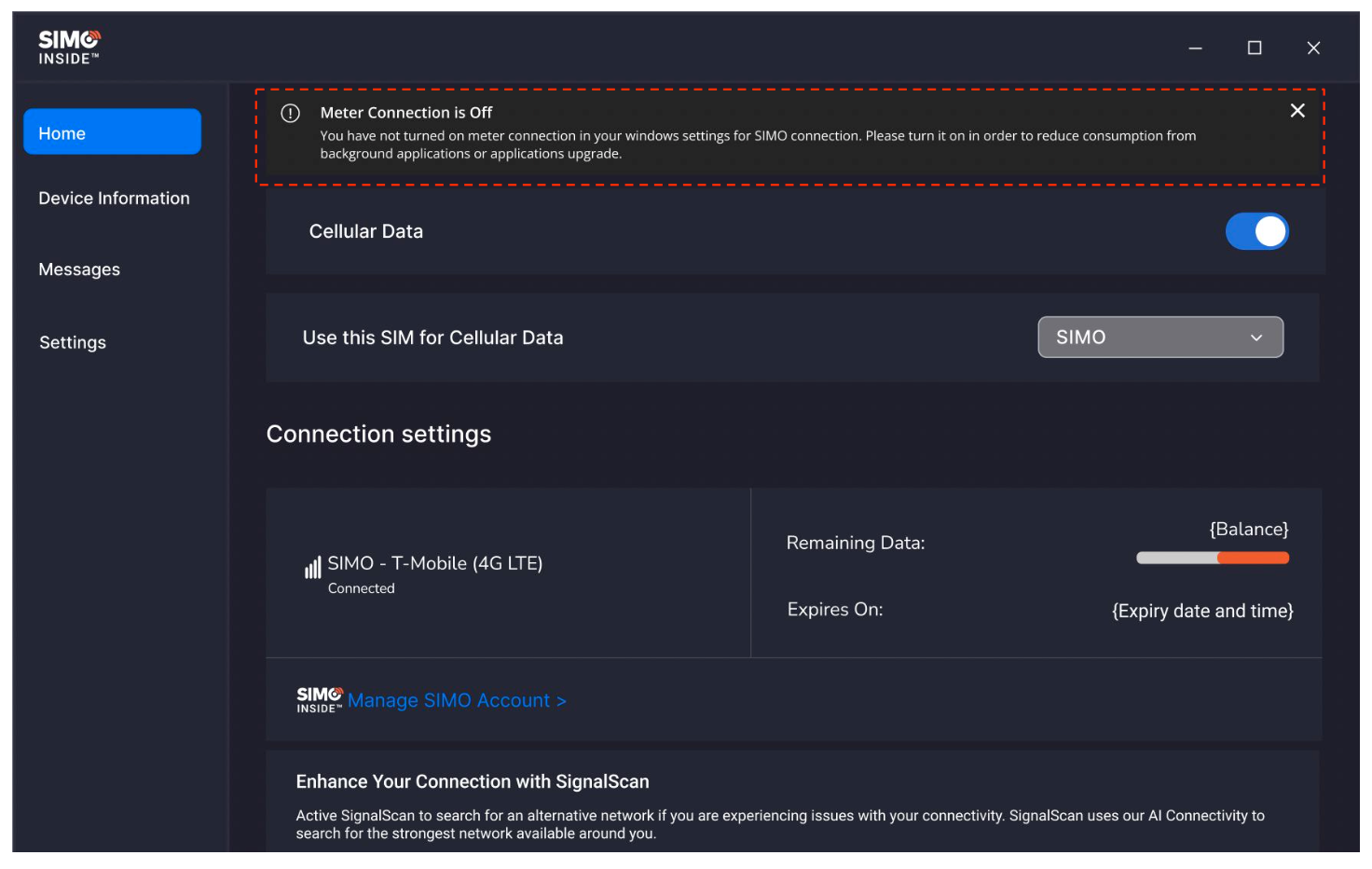Click the Connection settings heading
Image resolution: width=1372 pixels, height=869 pixels.
point(378,434)
